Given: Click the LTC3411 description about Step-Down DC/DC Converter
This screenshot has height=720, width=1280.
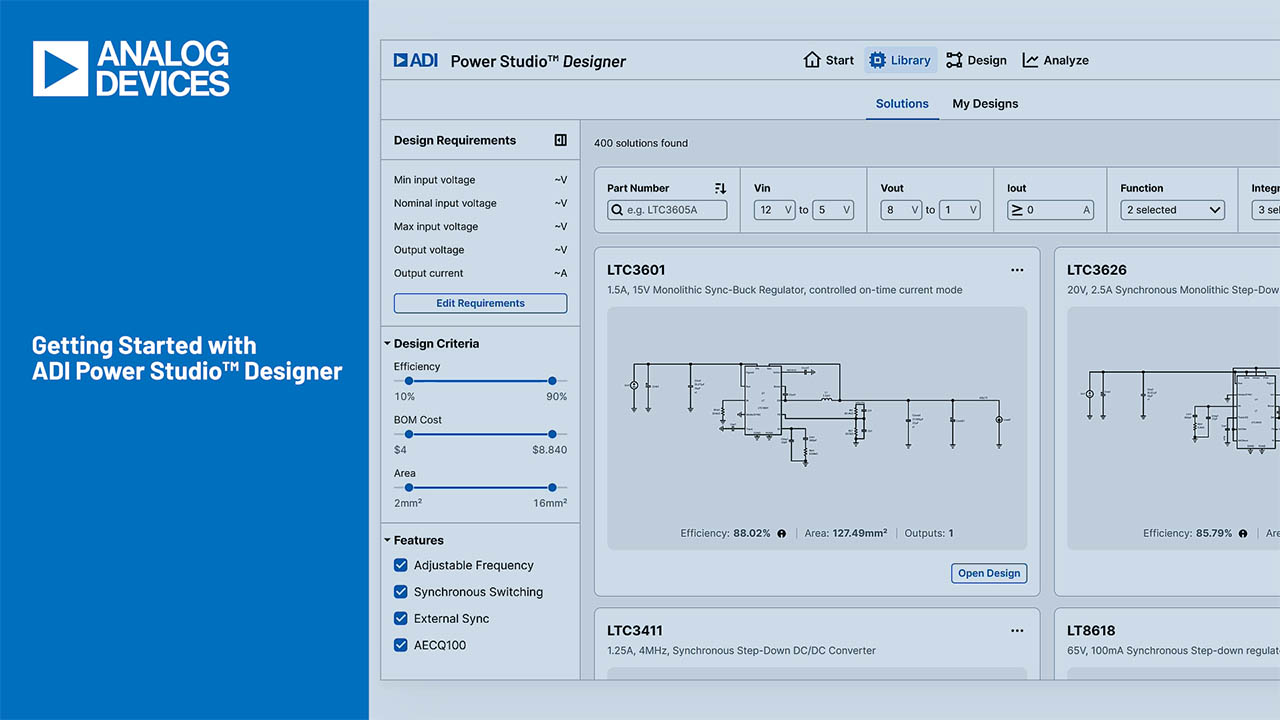Looking at the screenshot, I should [x=741, y=651].
